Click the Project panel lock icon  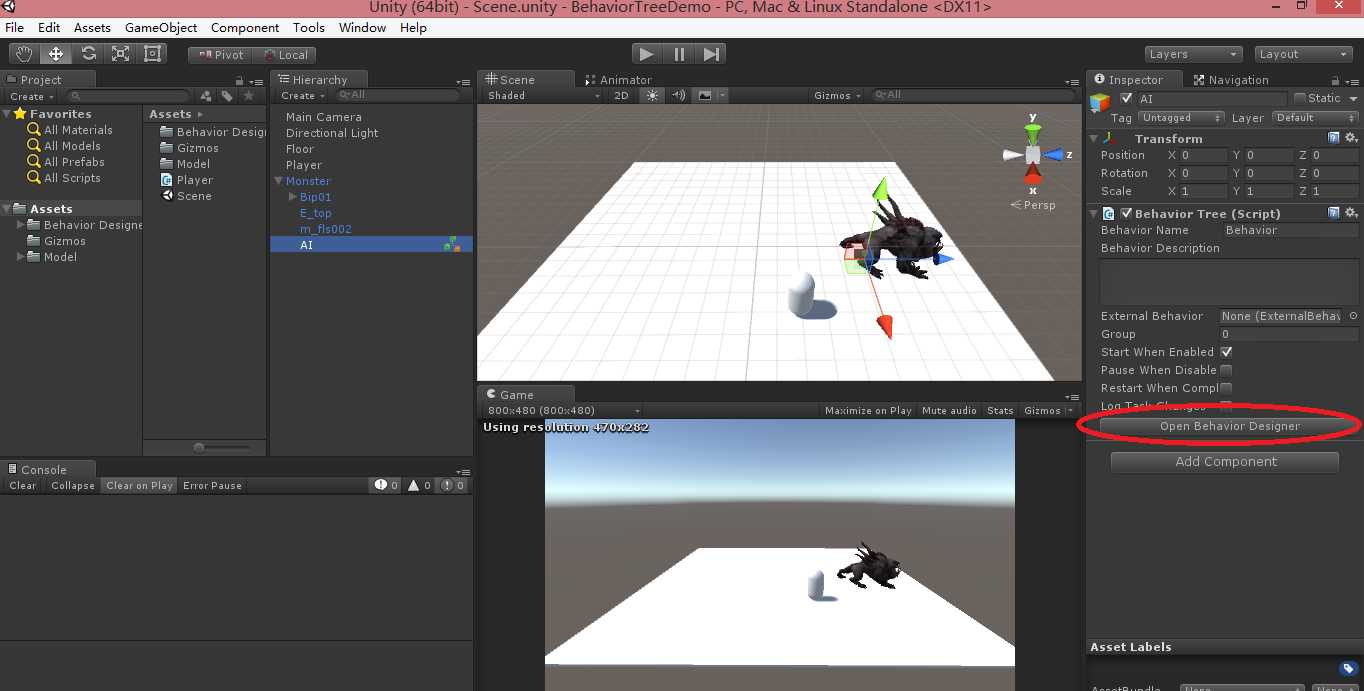pyautogui.click(x=240, y=81)
